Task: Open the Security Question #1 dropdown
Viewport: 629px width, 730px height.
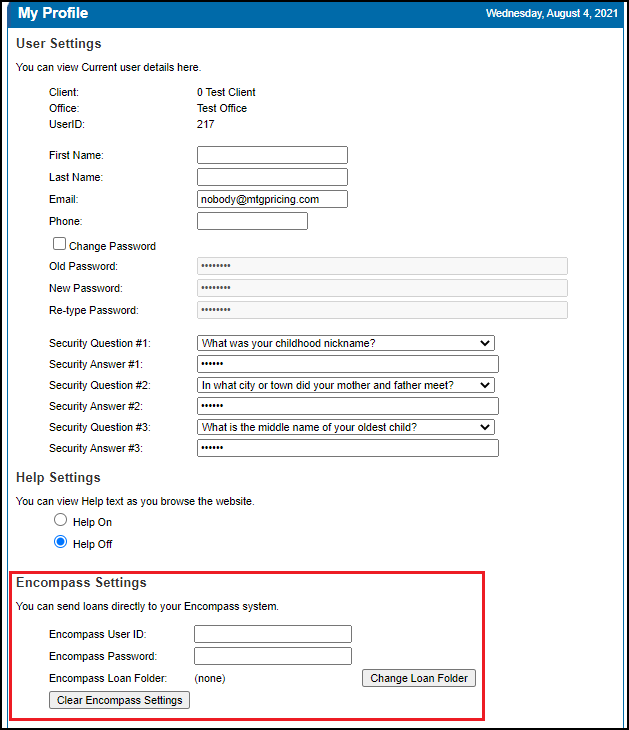Action: pos(345,343)
